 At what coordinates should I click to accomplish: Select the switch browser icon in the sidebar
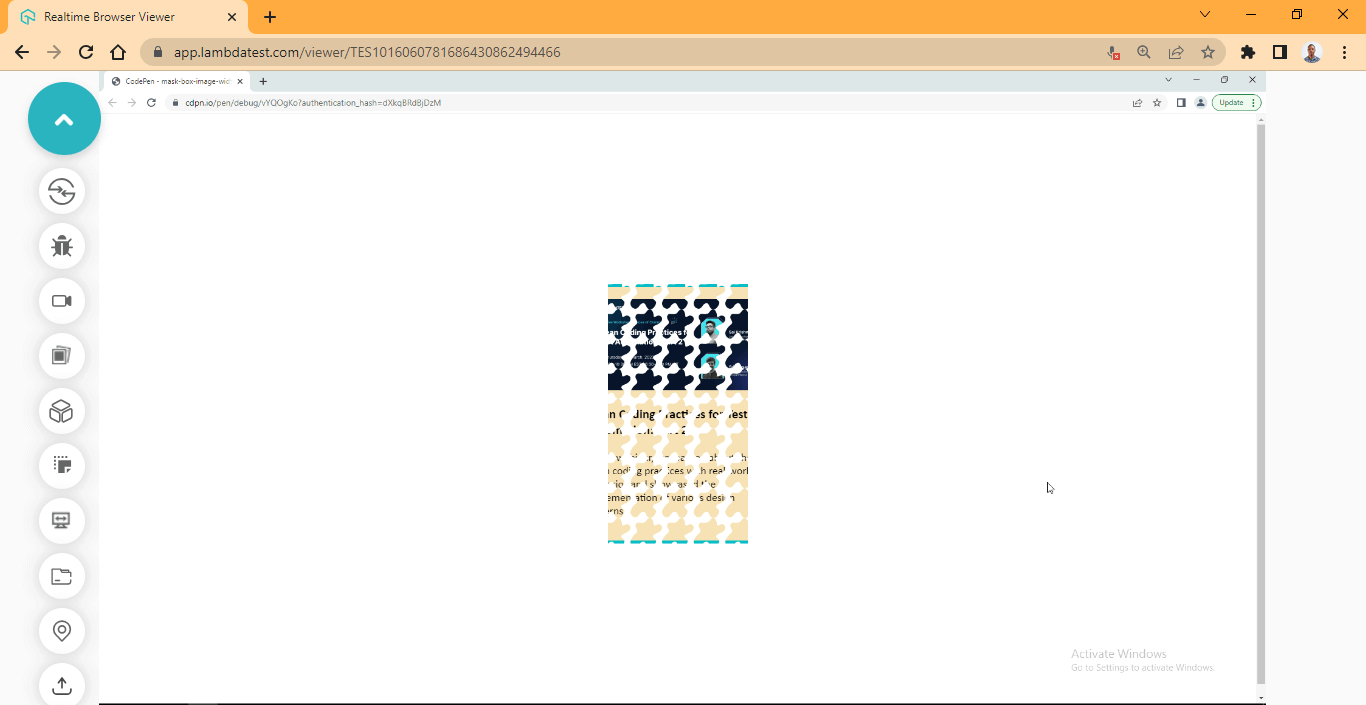coord(62,192)
